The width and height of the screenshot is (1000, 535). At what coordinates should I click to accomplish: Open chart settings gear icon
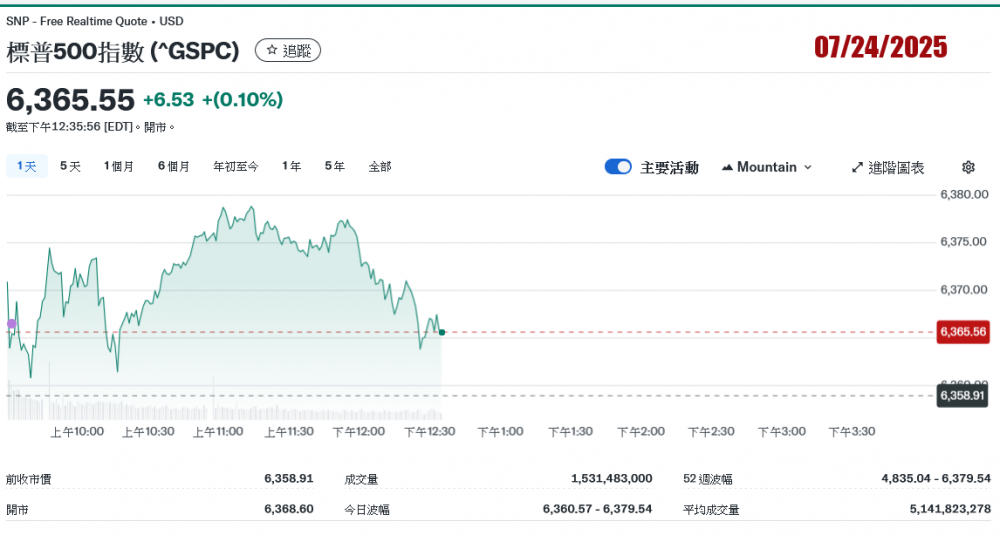tap(968, 167)
